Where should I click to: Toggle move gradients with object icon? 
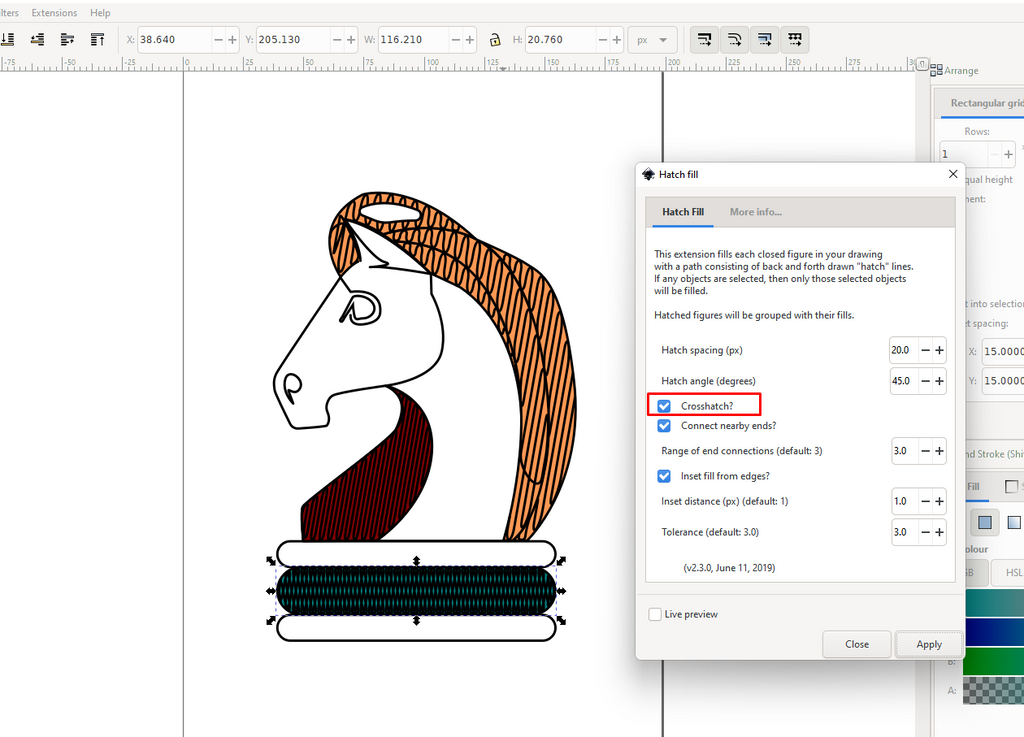click(x=765, y=40)
